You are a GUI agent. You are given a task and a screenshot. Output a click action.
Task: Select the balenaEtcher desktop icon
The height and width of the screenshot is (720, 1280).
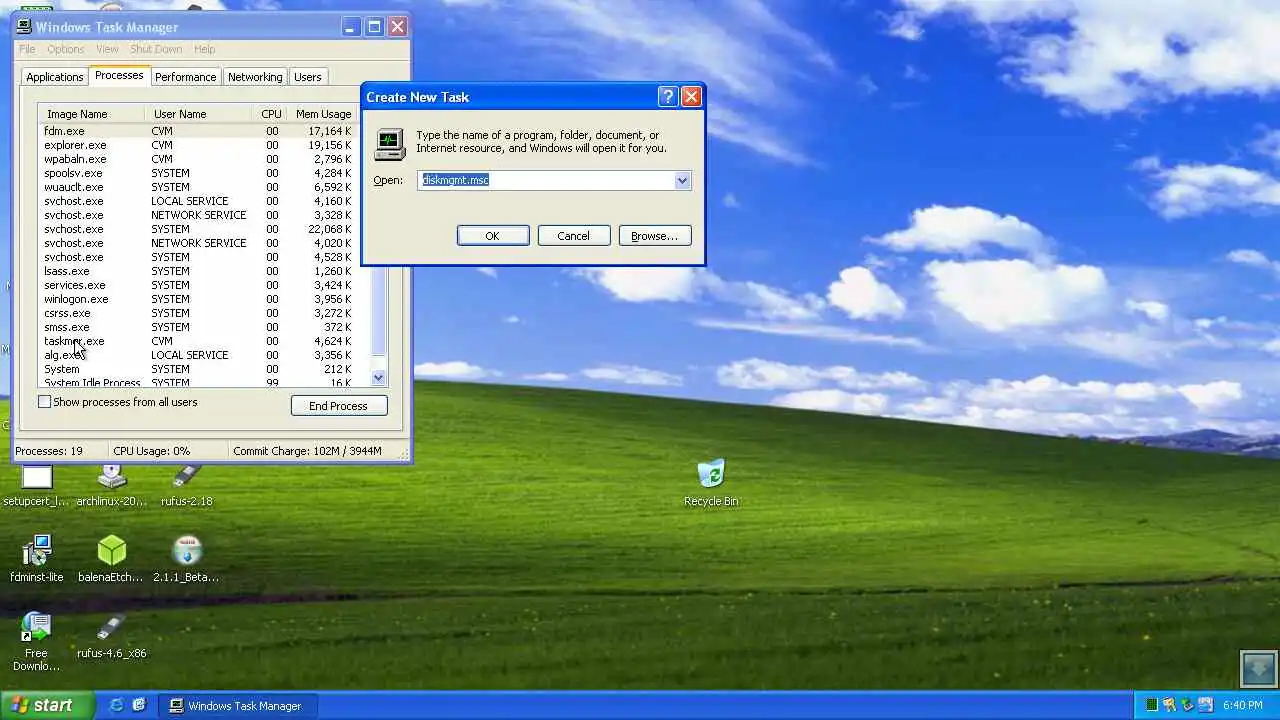coord(112,559)
